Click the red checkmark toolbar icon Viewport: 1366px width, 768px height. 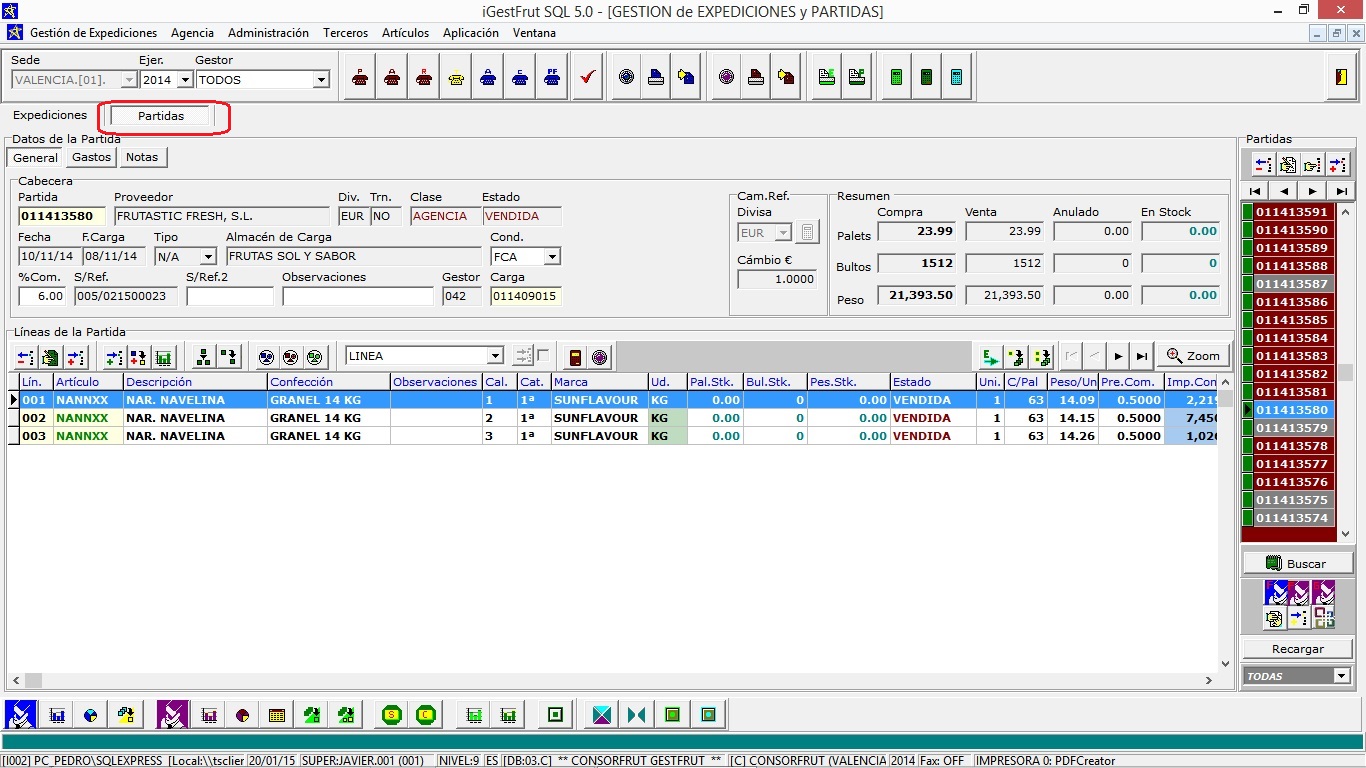(588, 77)
